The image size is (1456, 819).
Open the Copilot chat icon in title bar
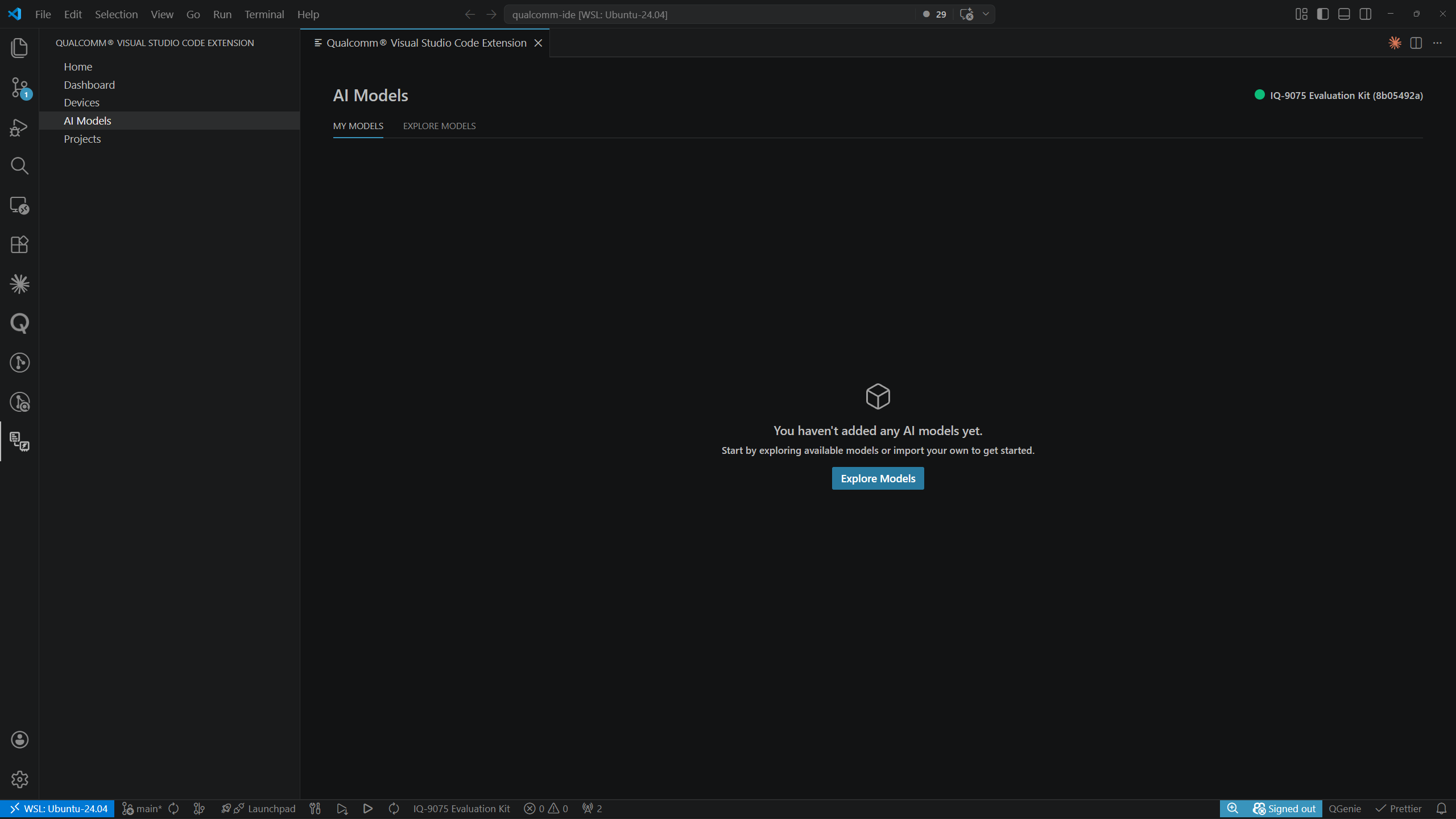point(966,14)
